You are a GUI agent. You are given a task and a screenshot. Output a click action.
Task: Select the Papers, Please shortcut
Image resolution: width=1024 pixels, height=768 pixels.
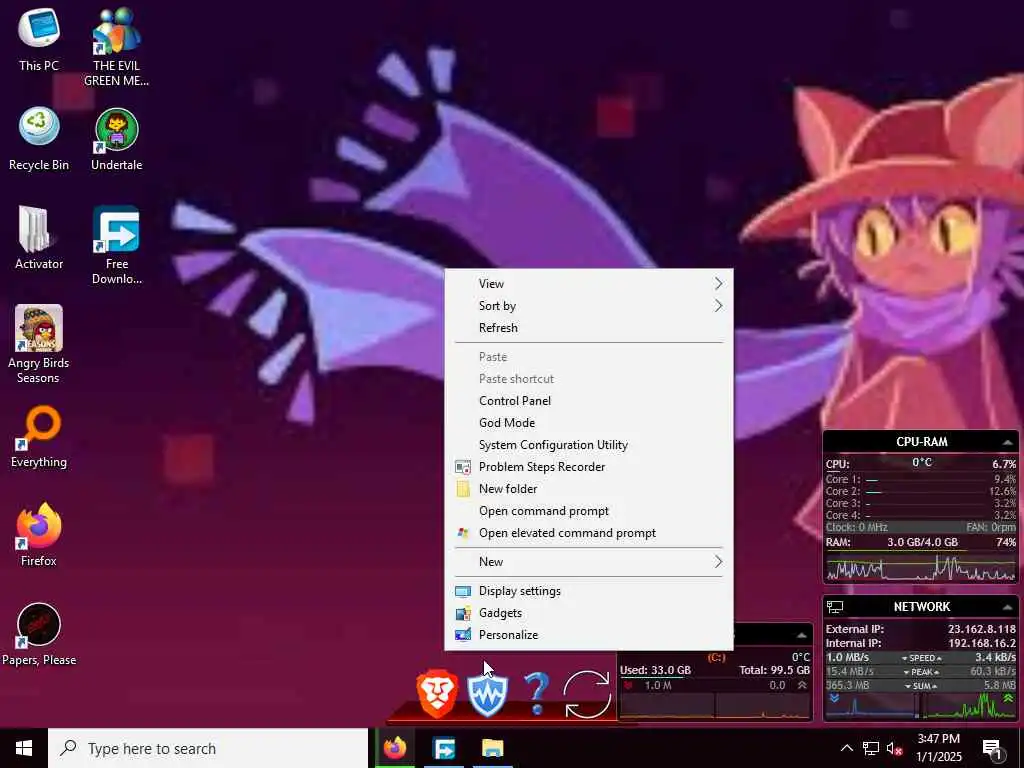click(x=39, y=633)
